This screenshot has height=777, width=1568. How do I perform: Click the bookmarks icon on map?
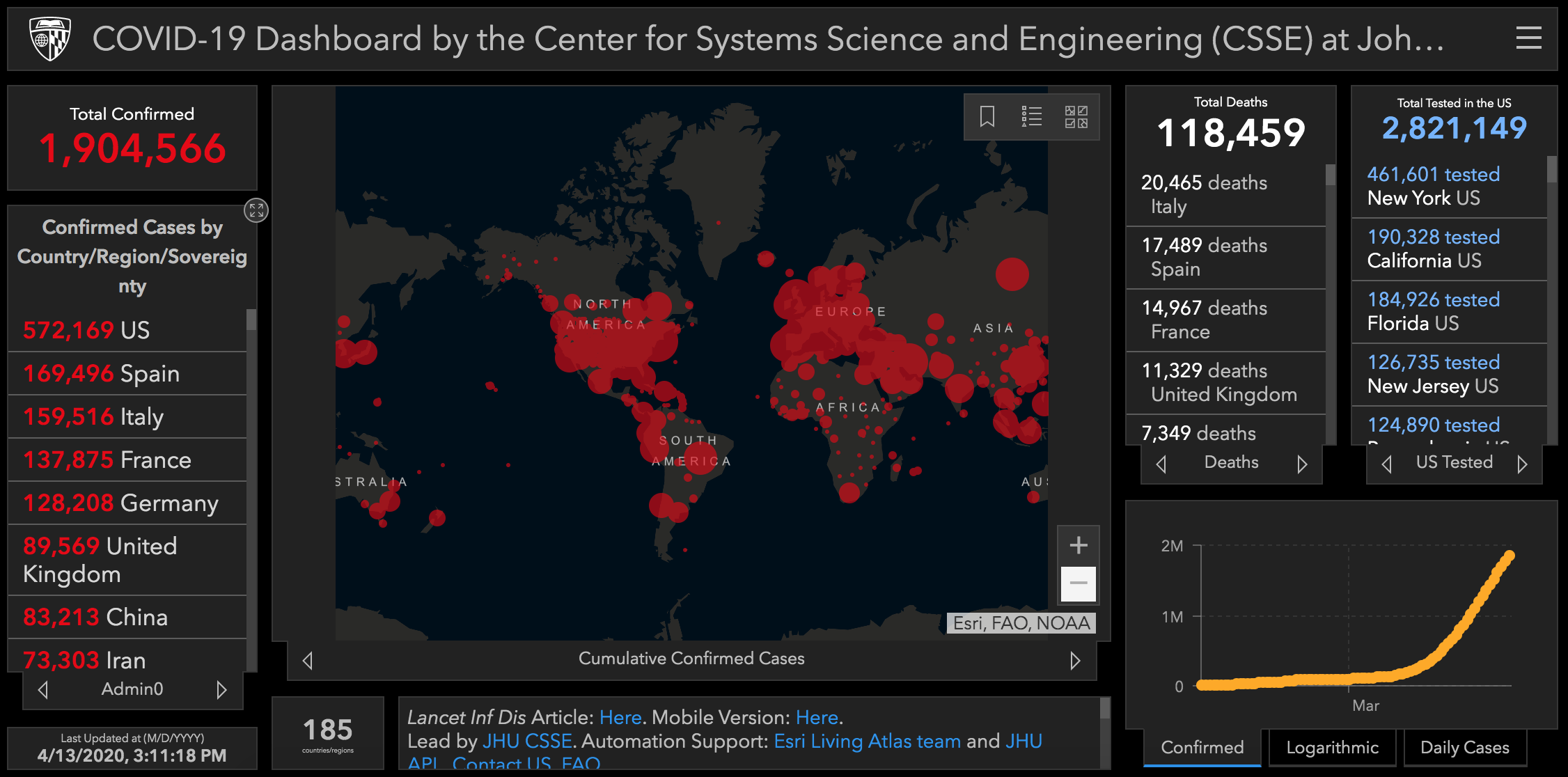click(987, 116)
